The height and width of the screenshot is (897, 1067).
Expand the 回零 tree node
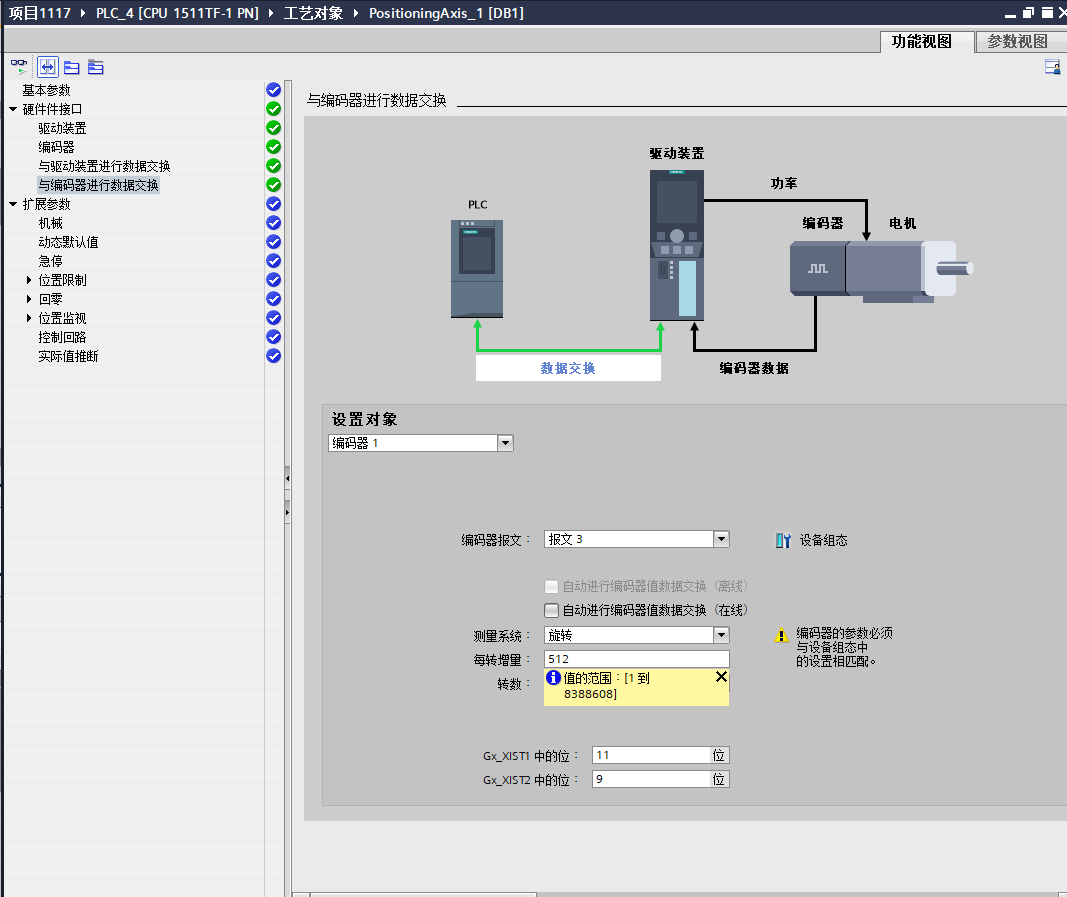pyautogui.click(x=29, y=299)
